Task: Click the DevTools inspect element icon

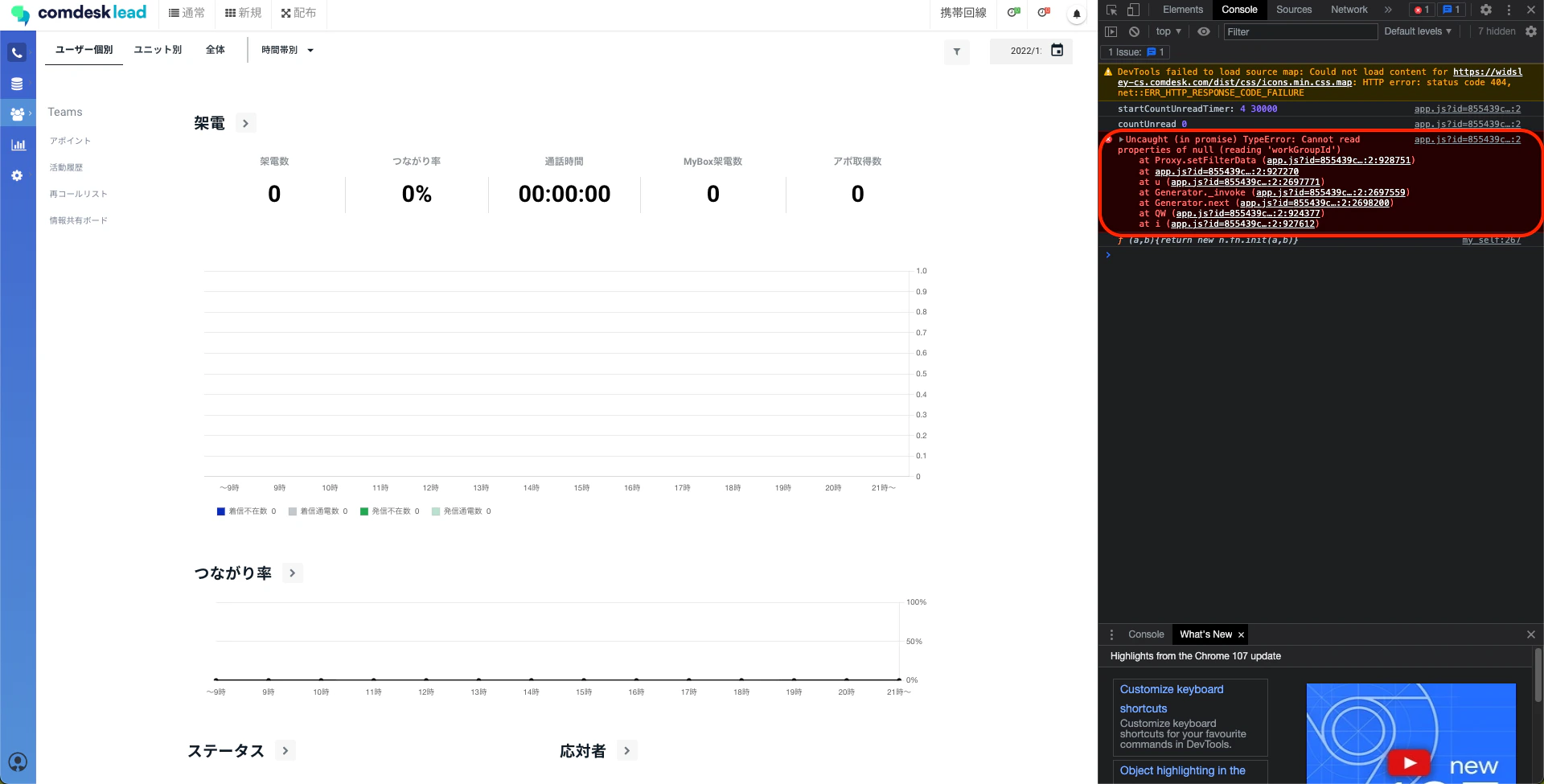Action: [1111, 10]
